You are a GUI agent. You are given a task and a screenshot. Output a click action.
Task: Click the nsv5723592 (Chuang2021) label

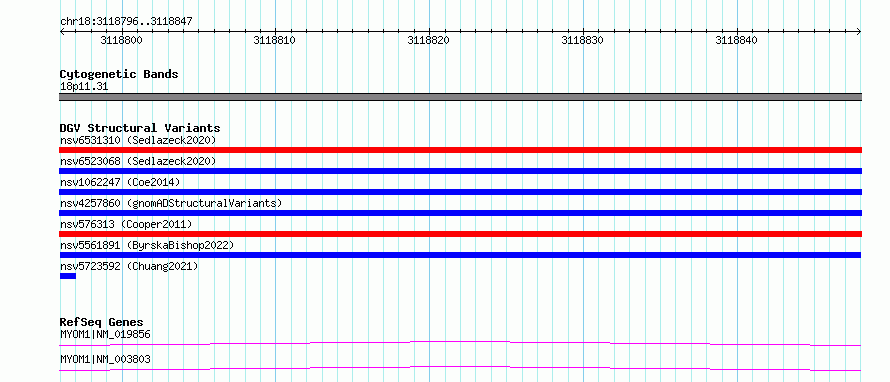click(129, 266)
